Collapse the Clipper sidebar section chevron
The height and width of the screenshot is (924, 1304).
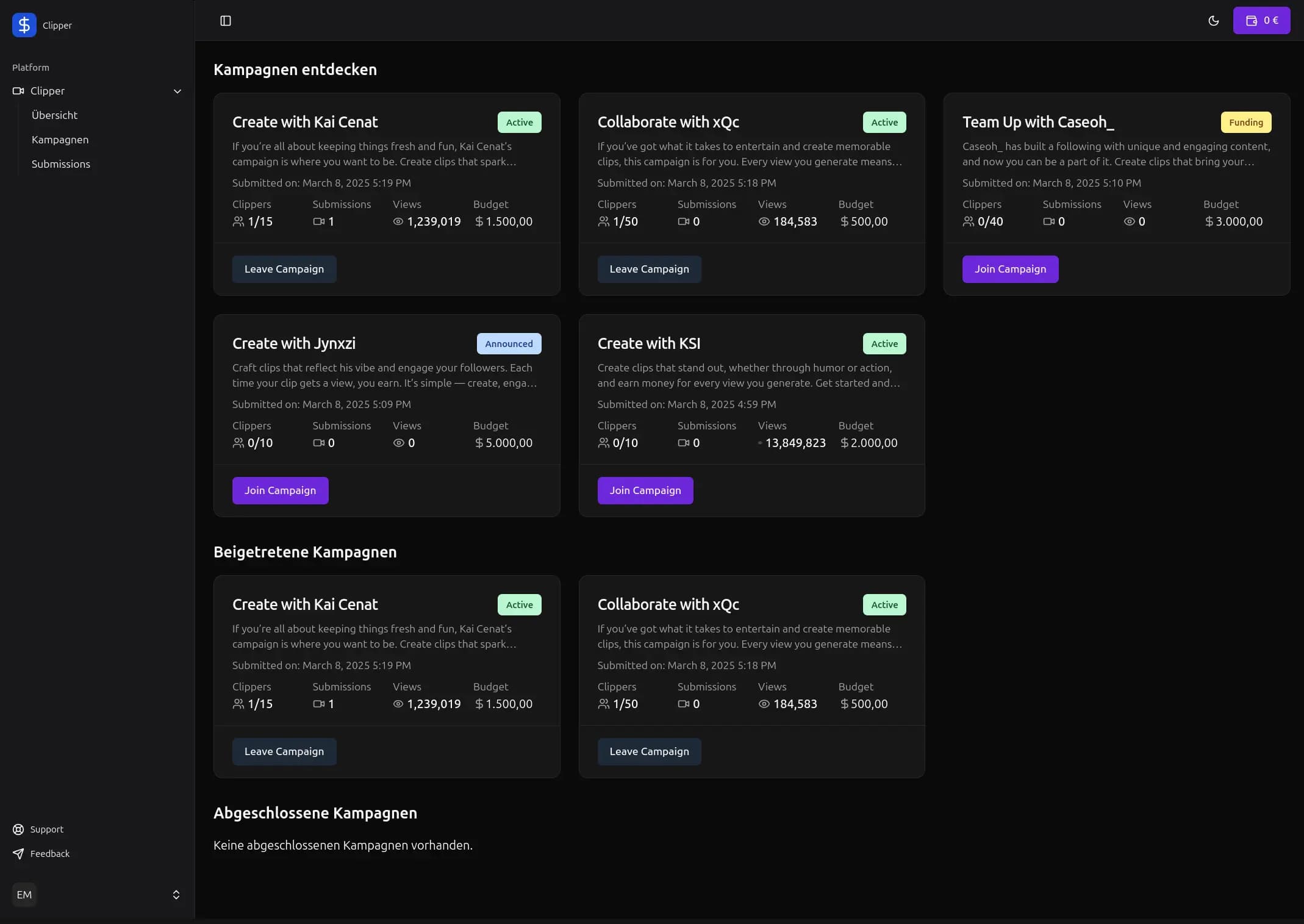(177, 91)
